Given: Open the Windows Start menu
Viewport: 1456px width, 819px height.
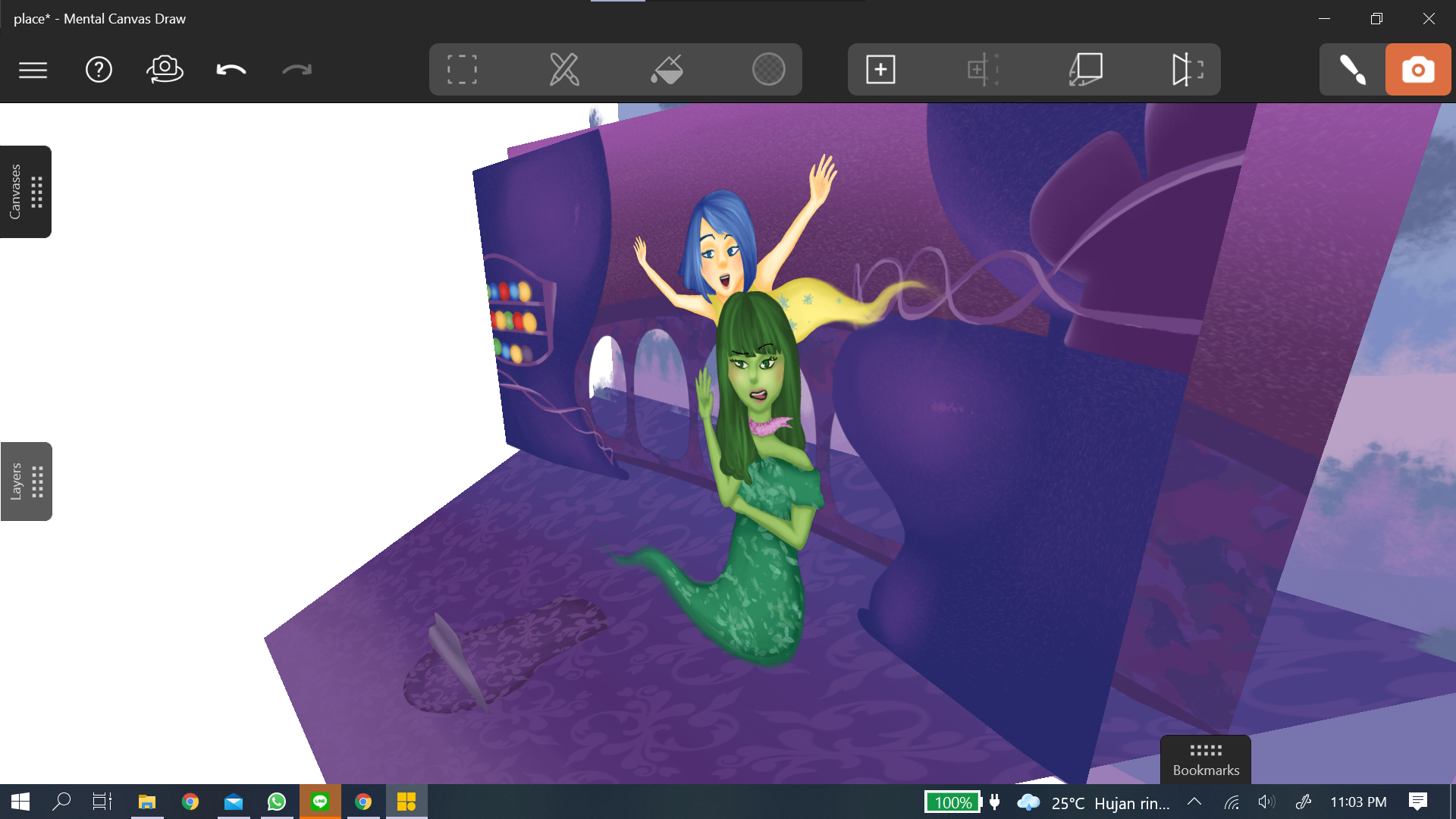Looking at the screenshot, I should tap(20, 802).
